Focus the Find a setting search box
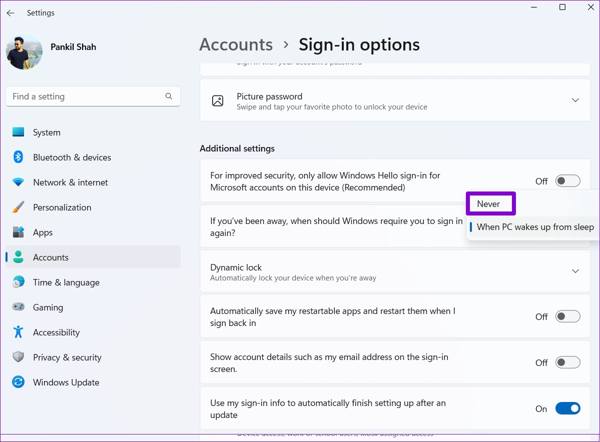Viewport: 600px width, 442px height. coord(93,96)
